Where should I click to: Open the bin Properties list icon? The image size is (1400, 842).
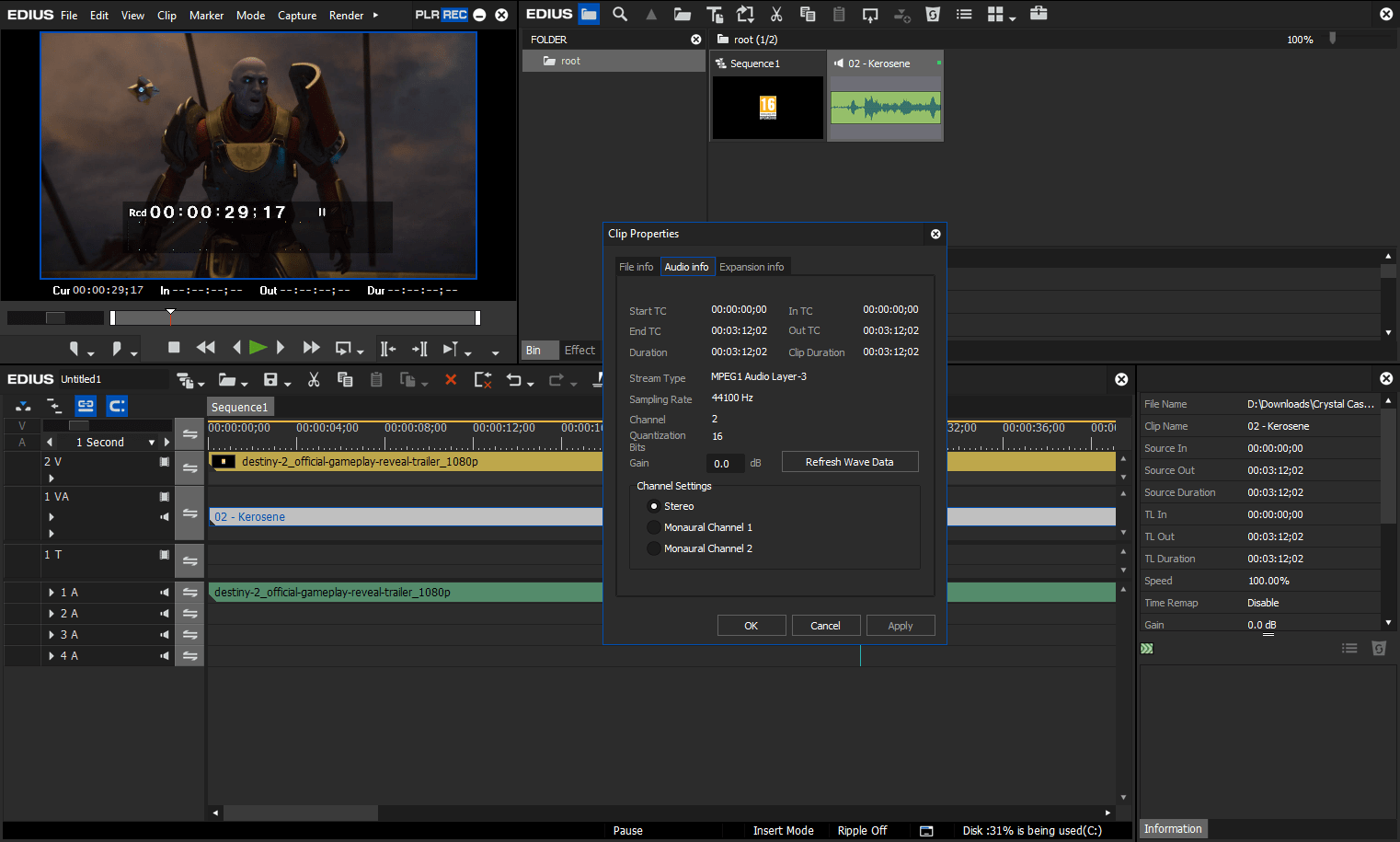point(964,14)
